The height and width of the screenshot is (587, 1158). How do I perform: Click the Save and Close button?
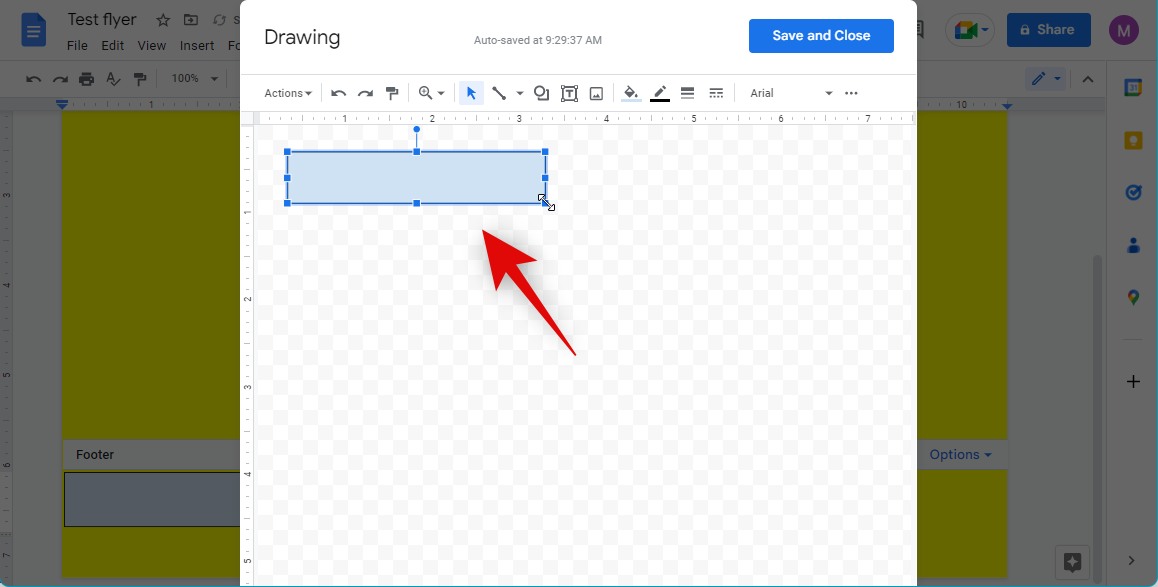tap(820, 36)
